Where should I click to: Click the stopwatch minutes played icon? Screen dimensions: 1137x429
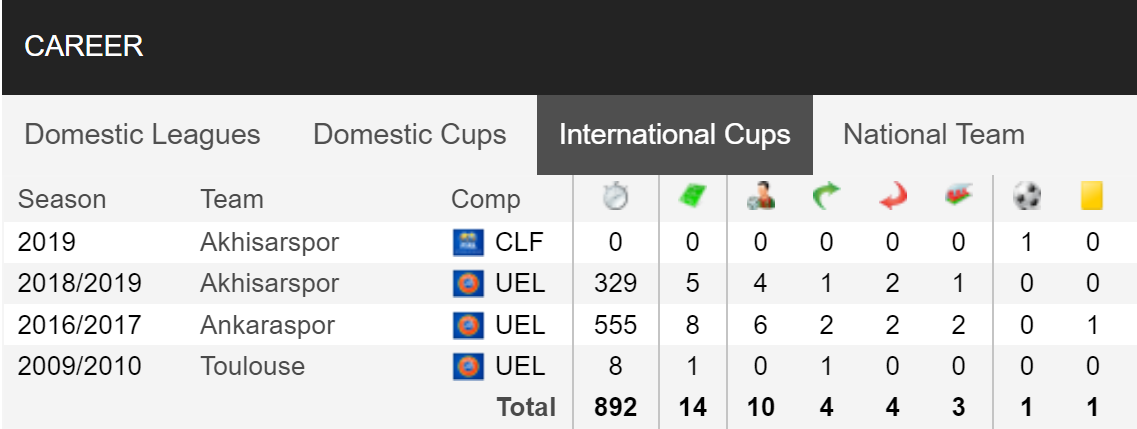click(x=615, y=197)
